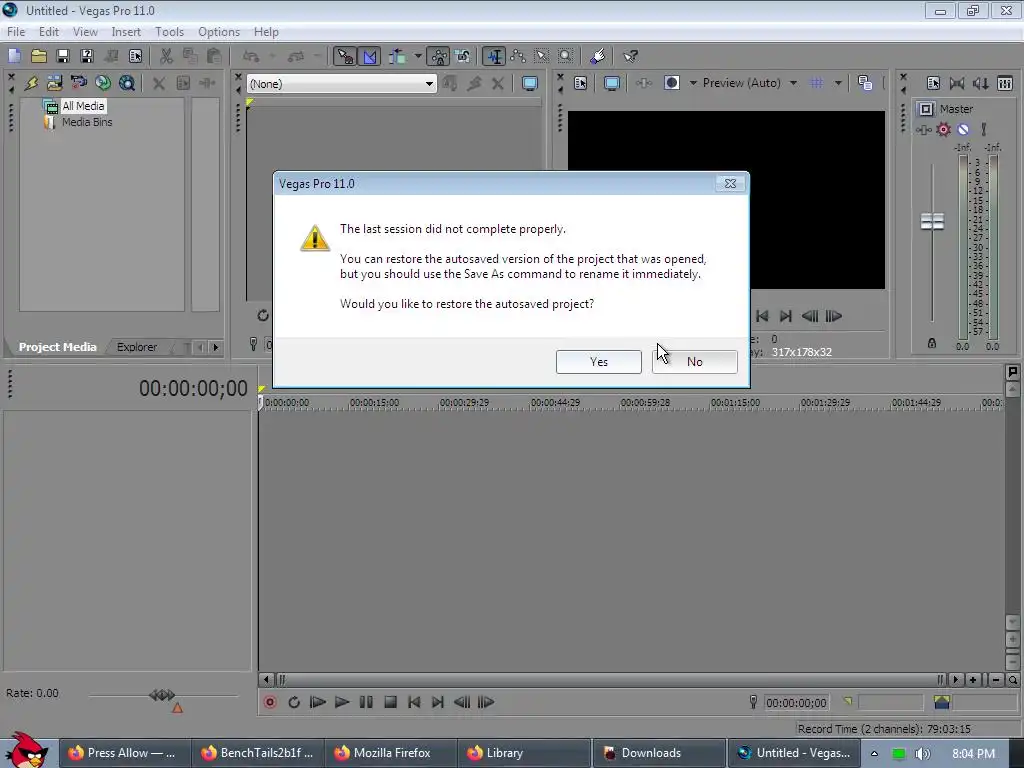Click the What's This help icon
The width and height of the screenshot is (1024, 768).
630,56
